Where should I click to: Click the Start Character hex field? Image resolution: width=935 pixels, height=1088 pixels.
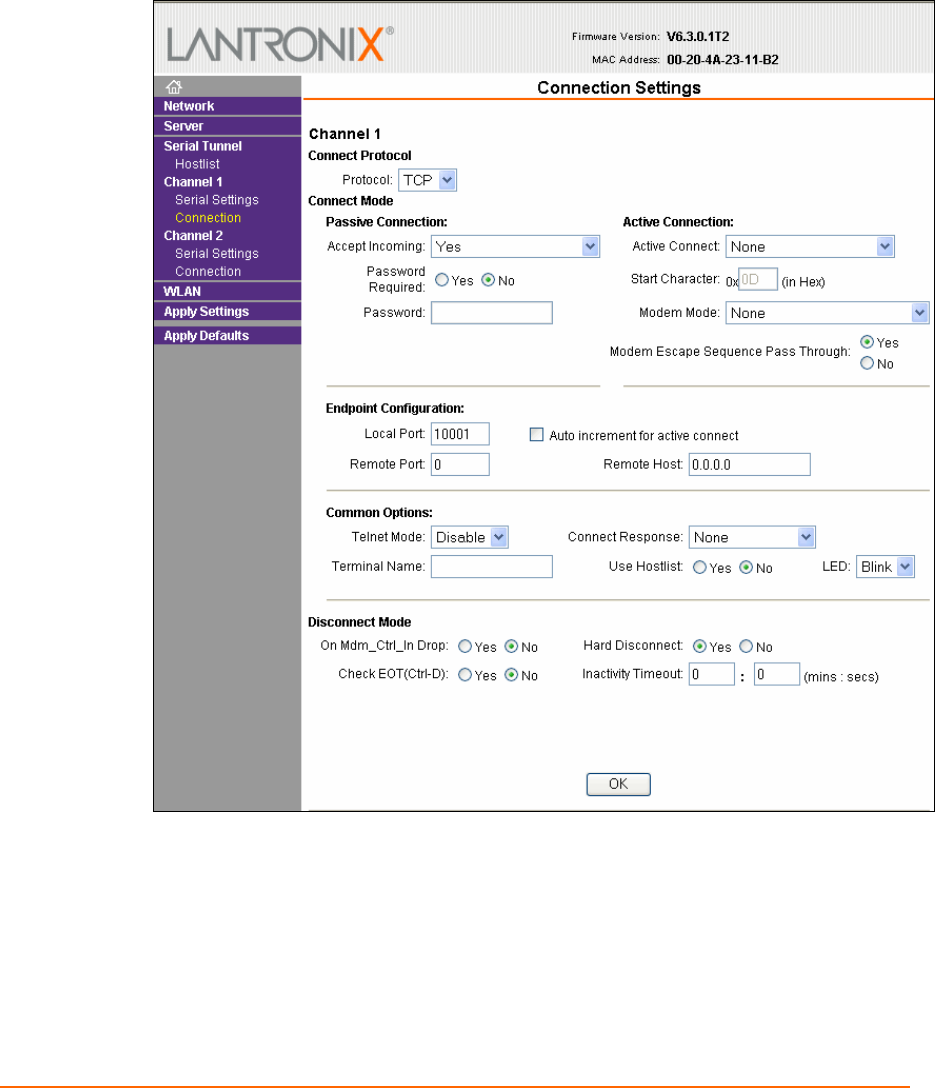[757, 280]
